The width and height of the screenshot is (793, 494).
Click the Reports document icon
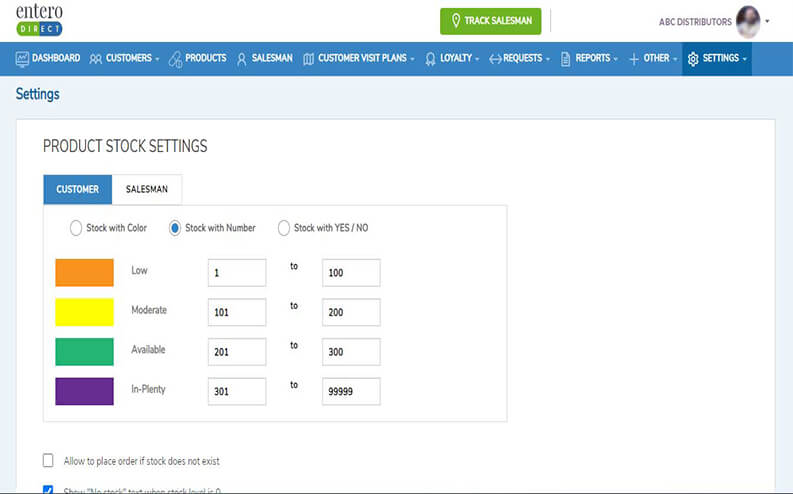(566, 59)
